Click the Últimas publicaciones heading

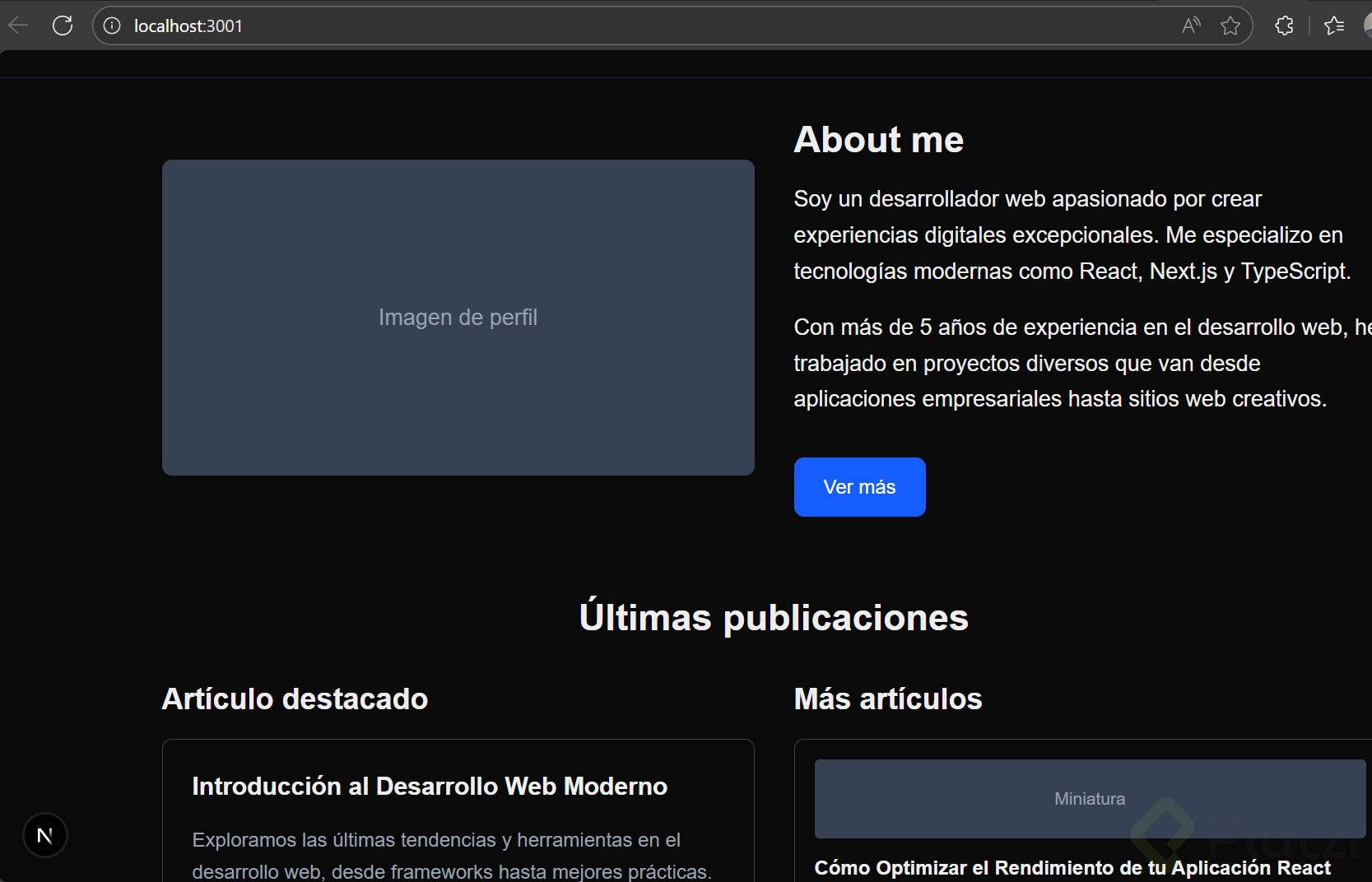774,617
